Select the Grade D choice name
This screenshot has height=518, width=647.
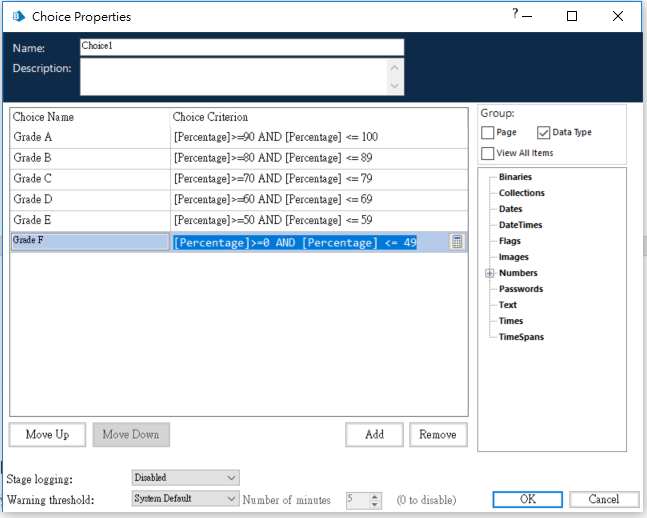click(x=90, y=200)
